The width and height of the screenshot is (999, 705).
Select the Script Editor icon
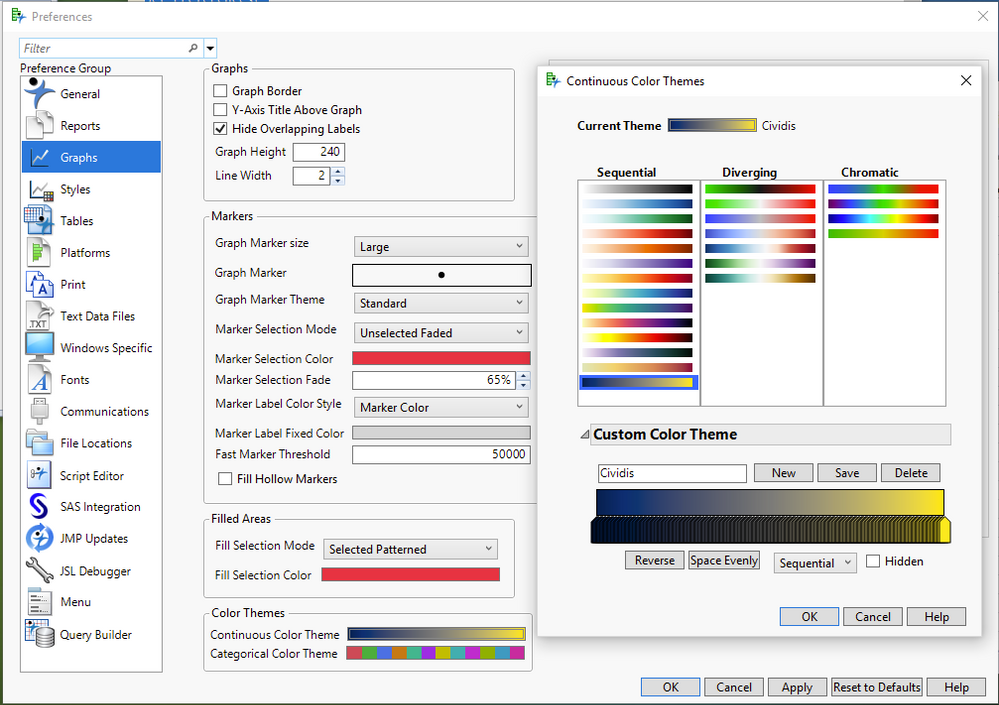click(x=40, y=475)
